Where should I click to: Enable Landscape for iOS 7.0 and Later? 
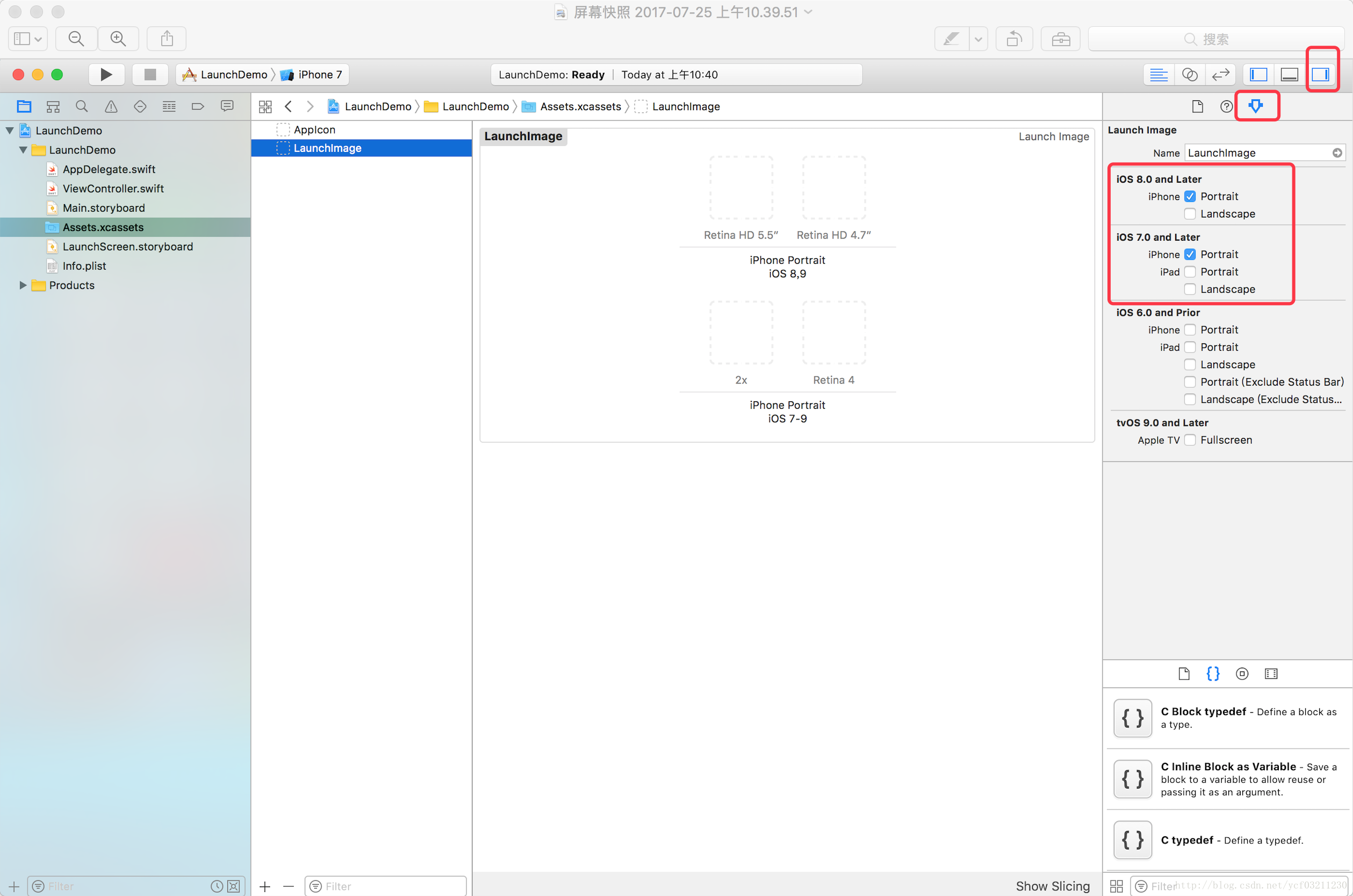coord(1189,289)
